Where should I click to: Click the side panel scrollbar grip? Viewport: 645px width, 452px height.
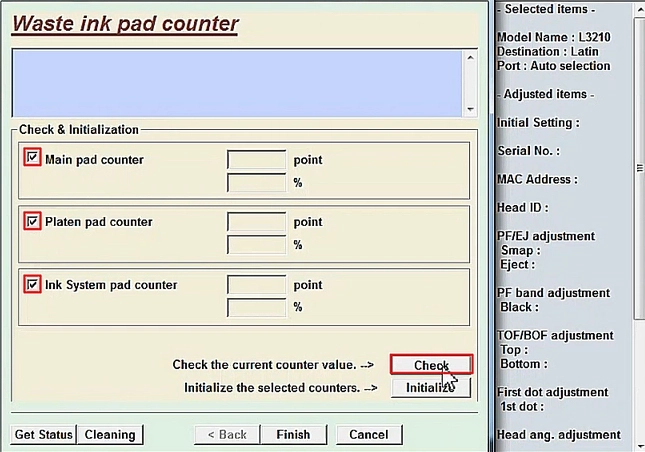pyautogui.click(x=639, y=168)
